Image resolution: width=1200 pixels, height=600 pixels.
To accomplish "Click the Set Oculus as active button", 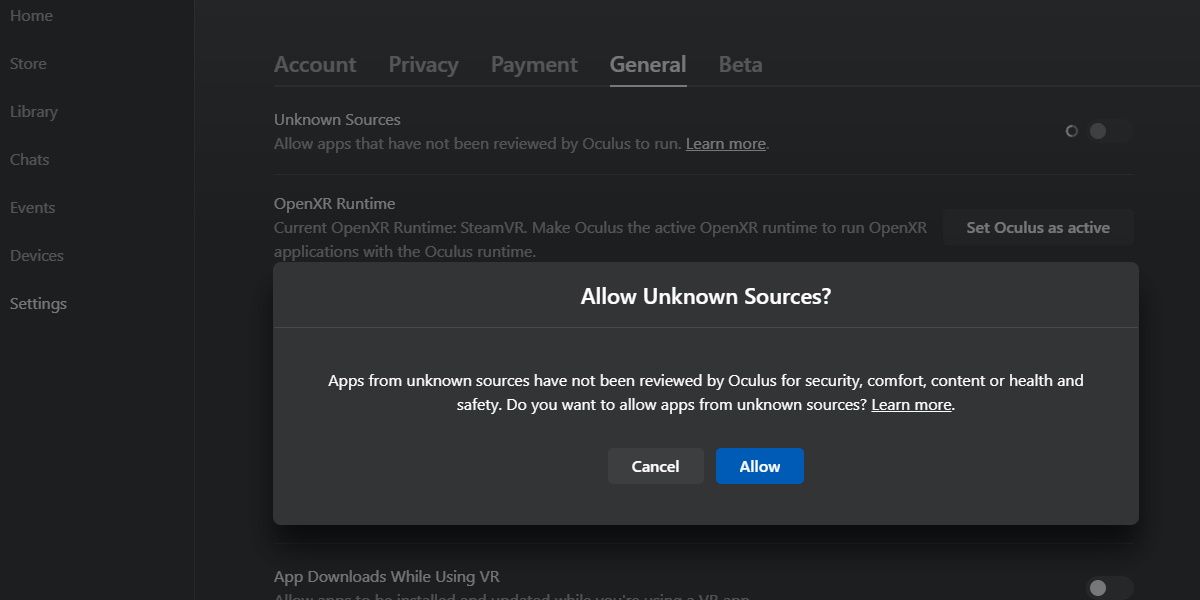I will click(x=1038, y=228).
